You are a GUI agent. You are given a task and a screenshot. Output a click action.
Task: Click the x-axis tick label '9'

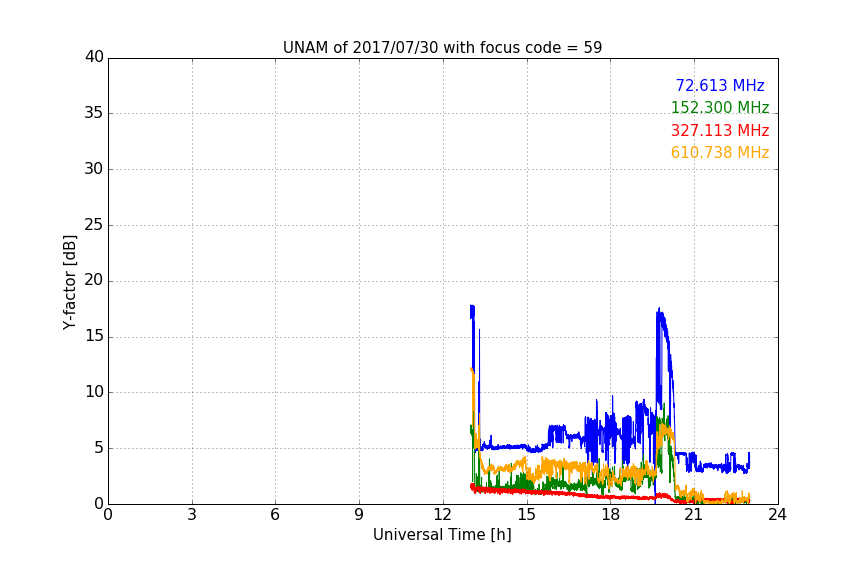coord(359,515)
